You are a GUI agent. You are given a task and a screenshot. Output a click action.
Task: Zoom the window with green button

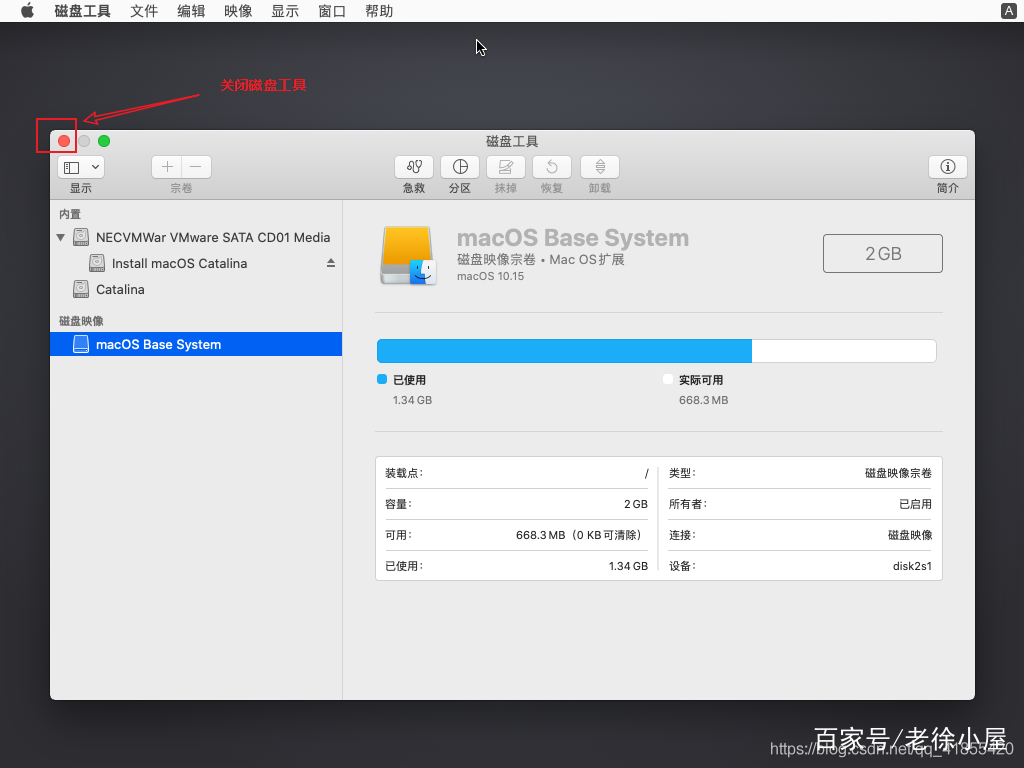[x=104, y=141]
